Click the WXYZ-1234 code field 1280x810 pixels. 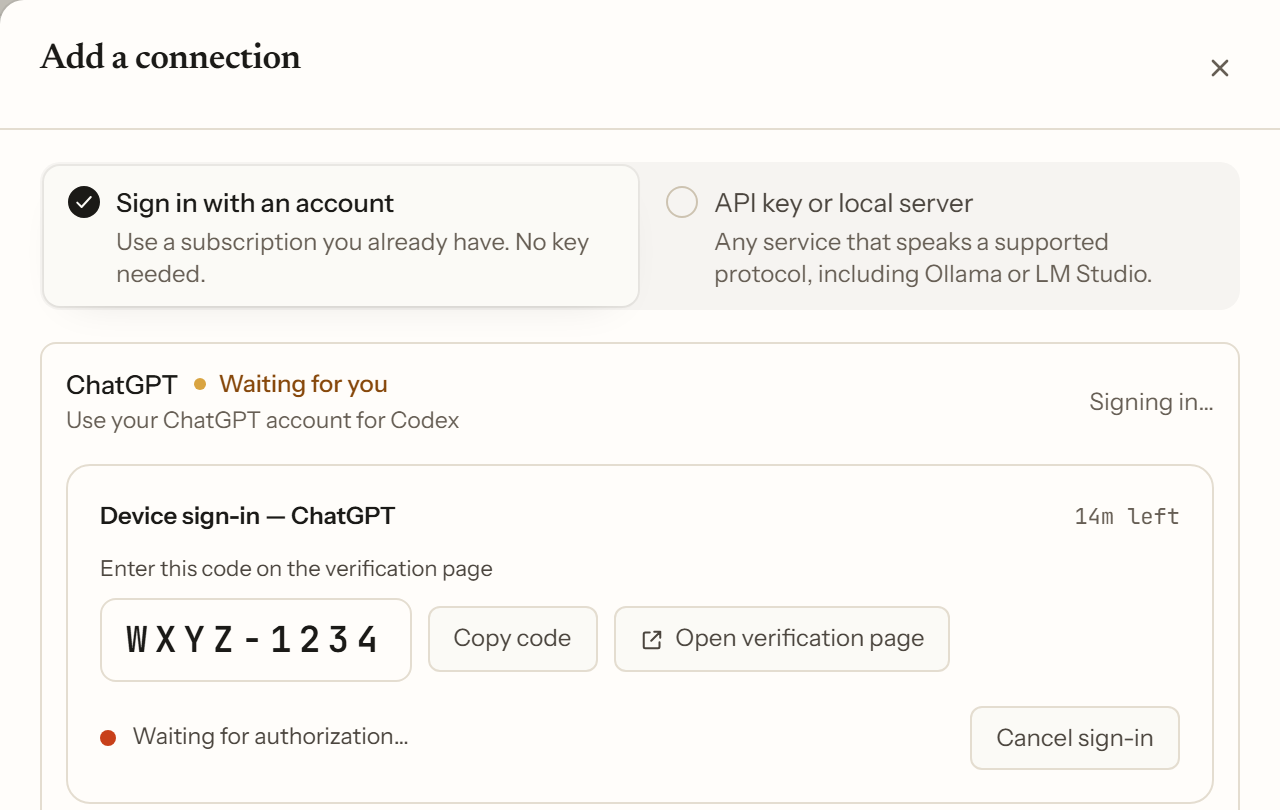(x=256, y=640)
